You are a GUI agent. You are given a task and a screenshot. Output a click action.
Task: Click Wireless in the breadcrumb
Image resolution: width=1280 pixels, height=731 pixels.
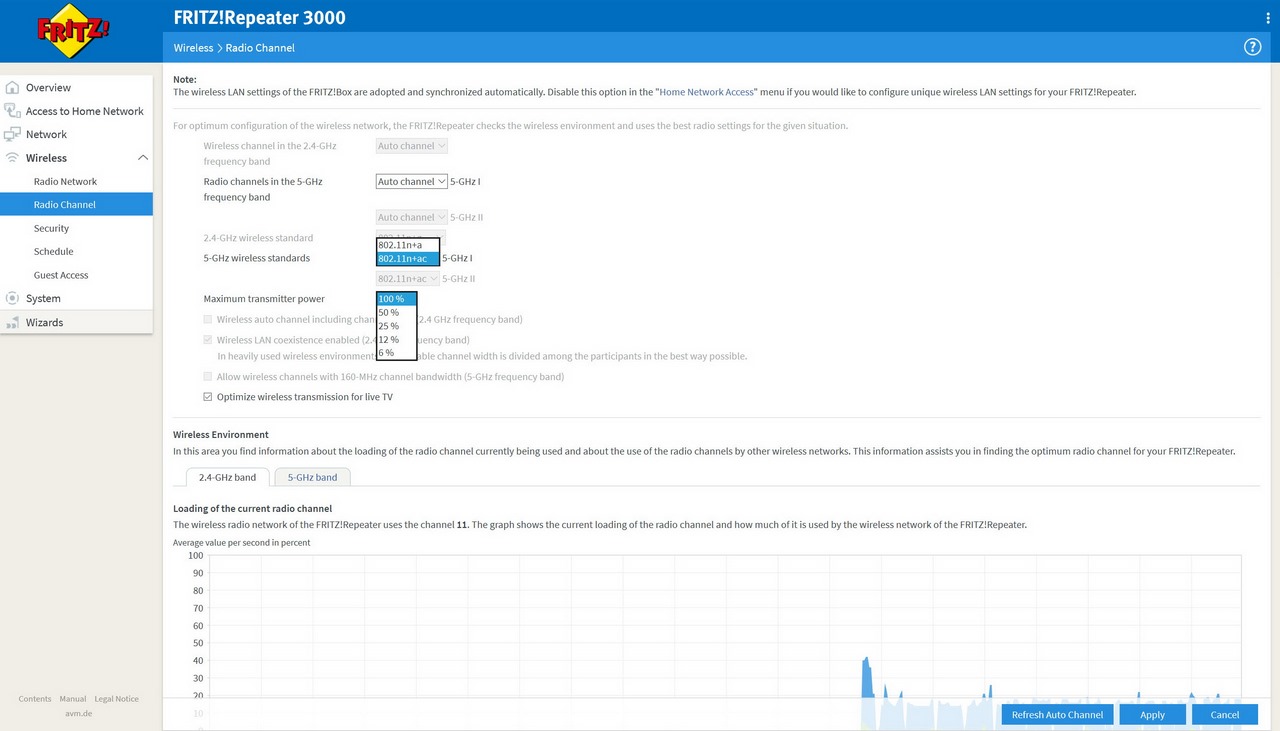(x=193, y=48)
